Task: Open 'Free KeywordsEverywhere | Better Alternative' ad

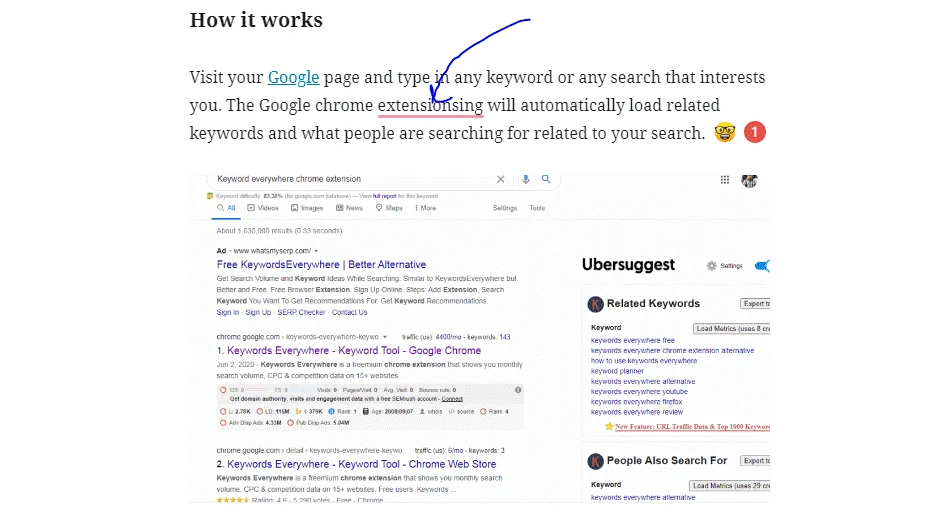Action: coord(321,264)
